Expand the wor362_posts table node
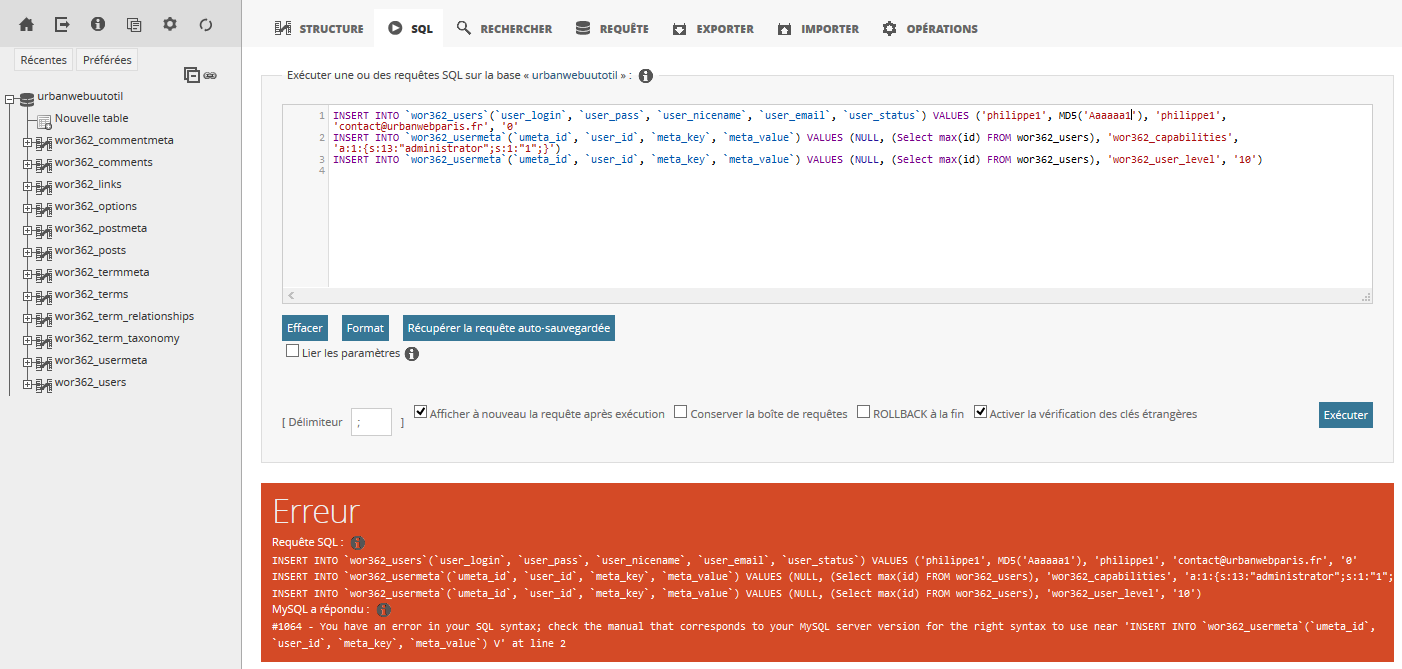Viewport: 1402px width, 669px height. click(28, 252)
